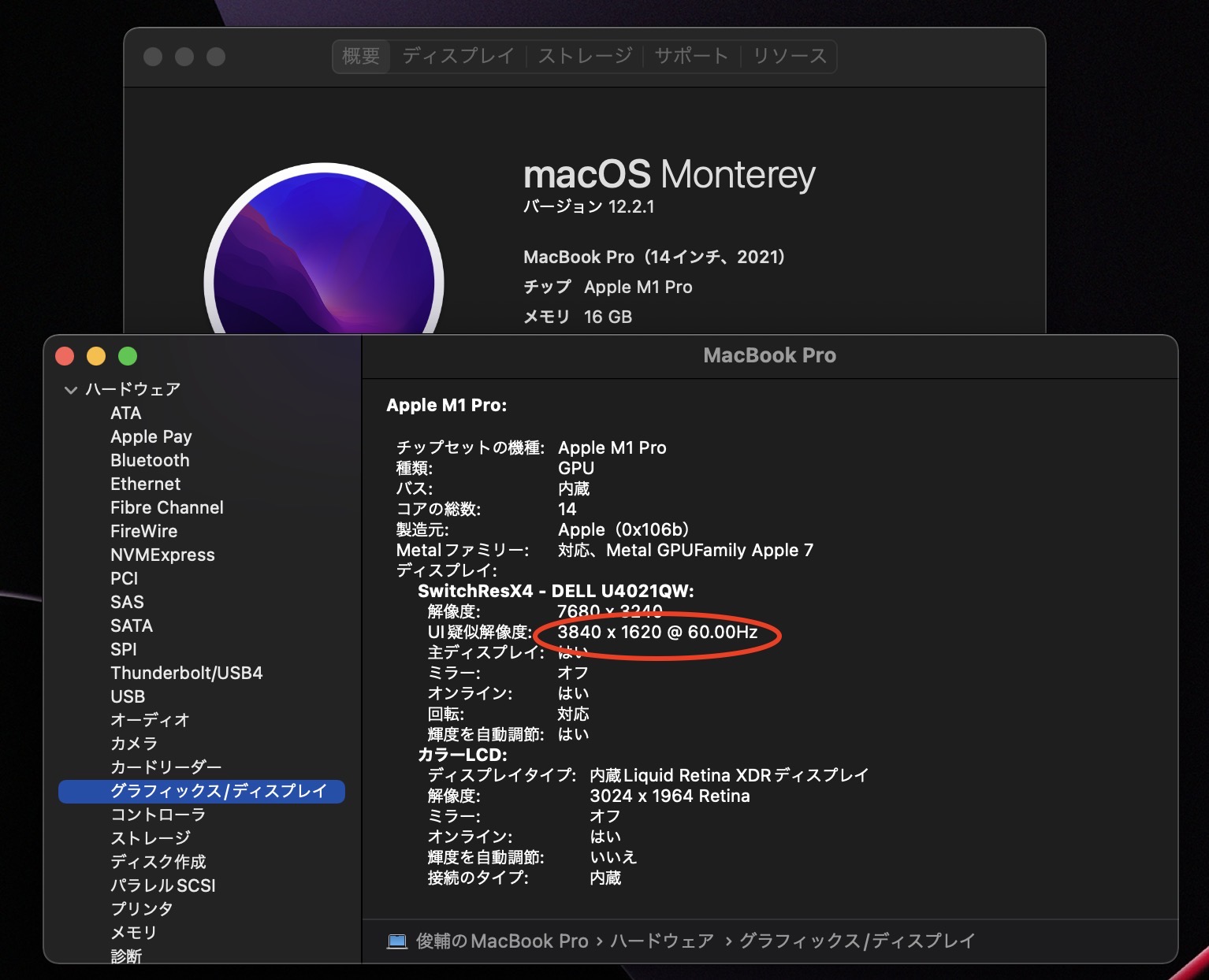Open the プリンタ entry
The width and height of the screenshot is (1209, 980).
(142, 909)
